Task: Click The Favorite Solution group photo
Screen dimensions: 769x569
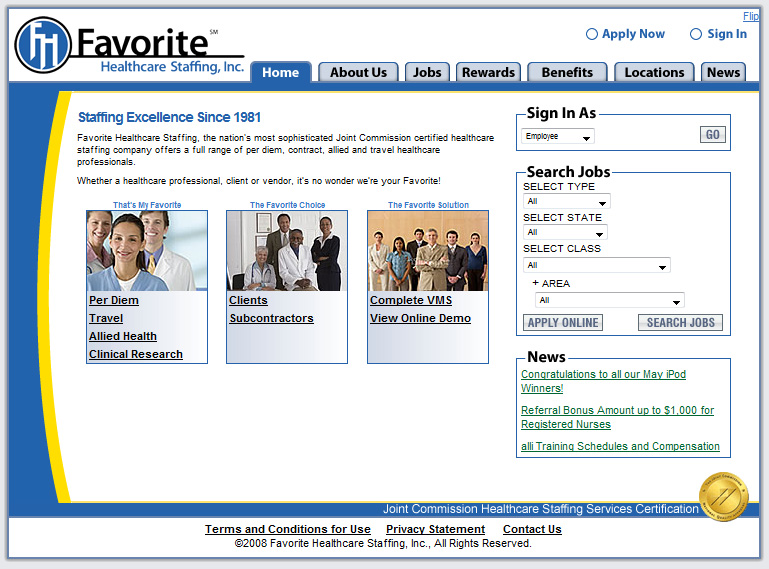Action: coord(428,251)
